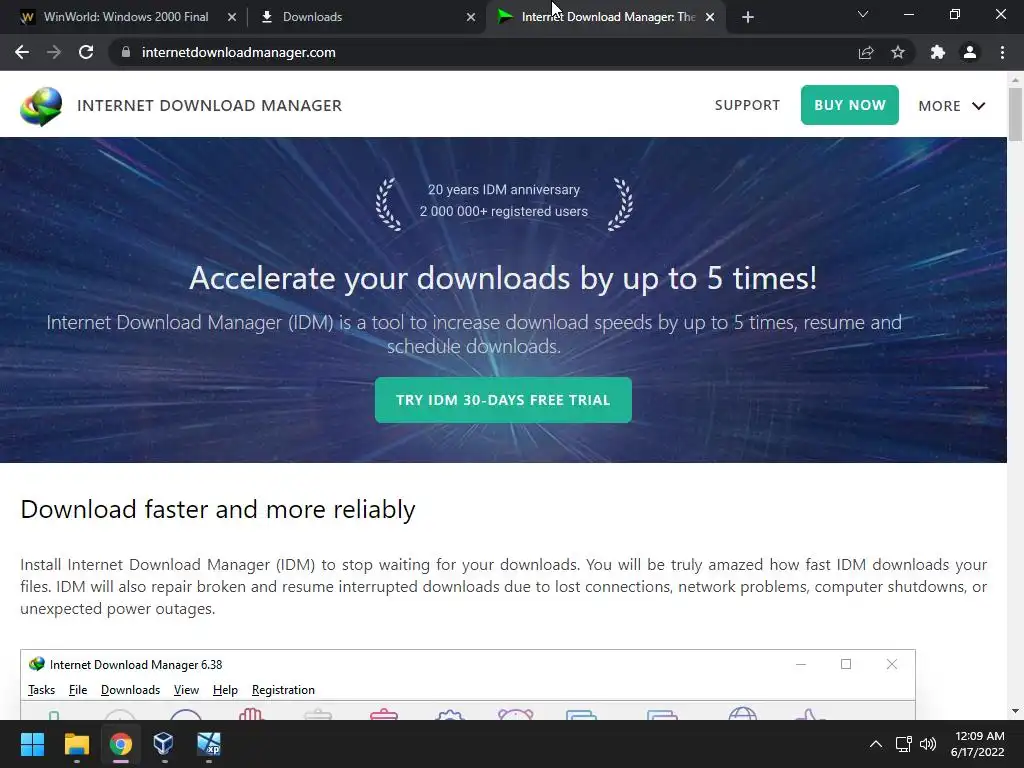The width and height of the screenshot is (1024, 768).
Task: Close the Internet Download Manager tab
Action: click(710, 17)
